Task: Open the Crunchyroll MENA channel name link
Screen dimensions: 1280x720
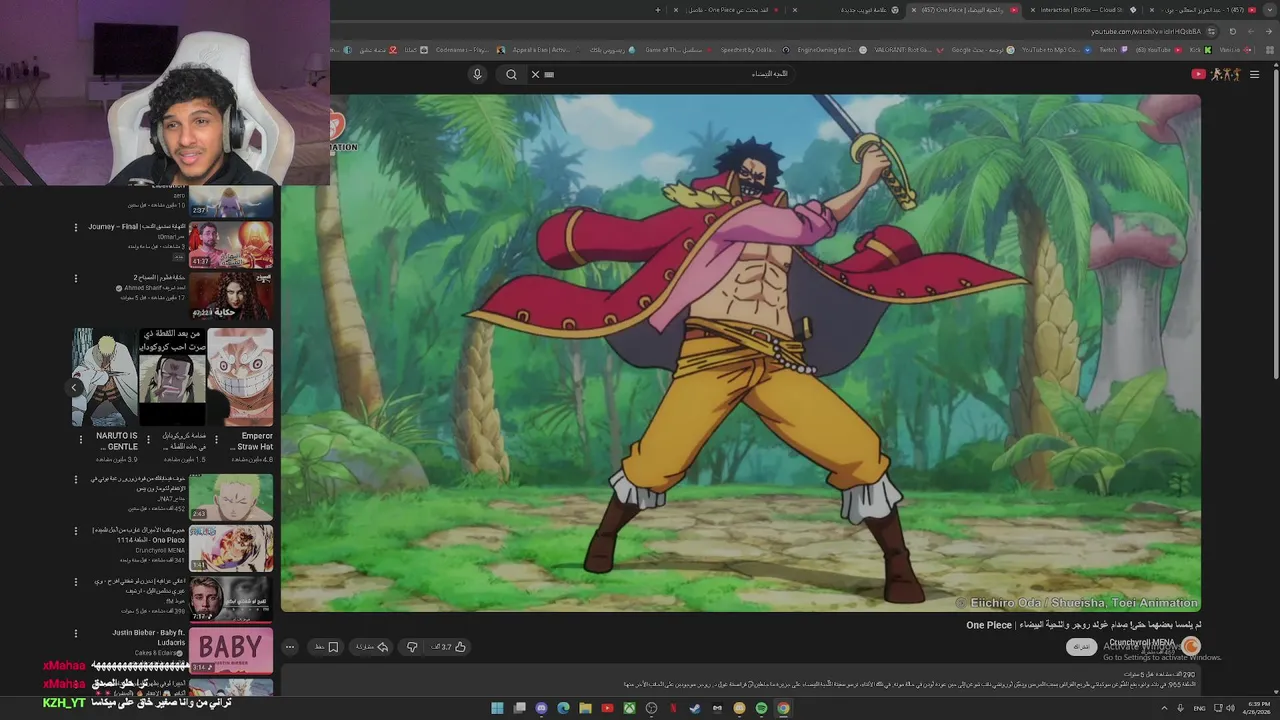Action: click(x=1142, y=642)
